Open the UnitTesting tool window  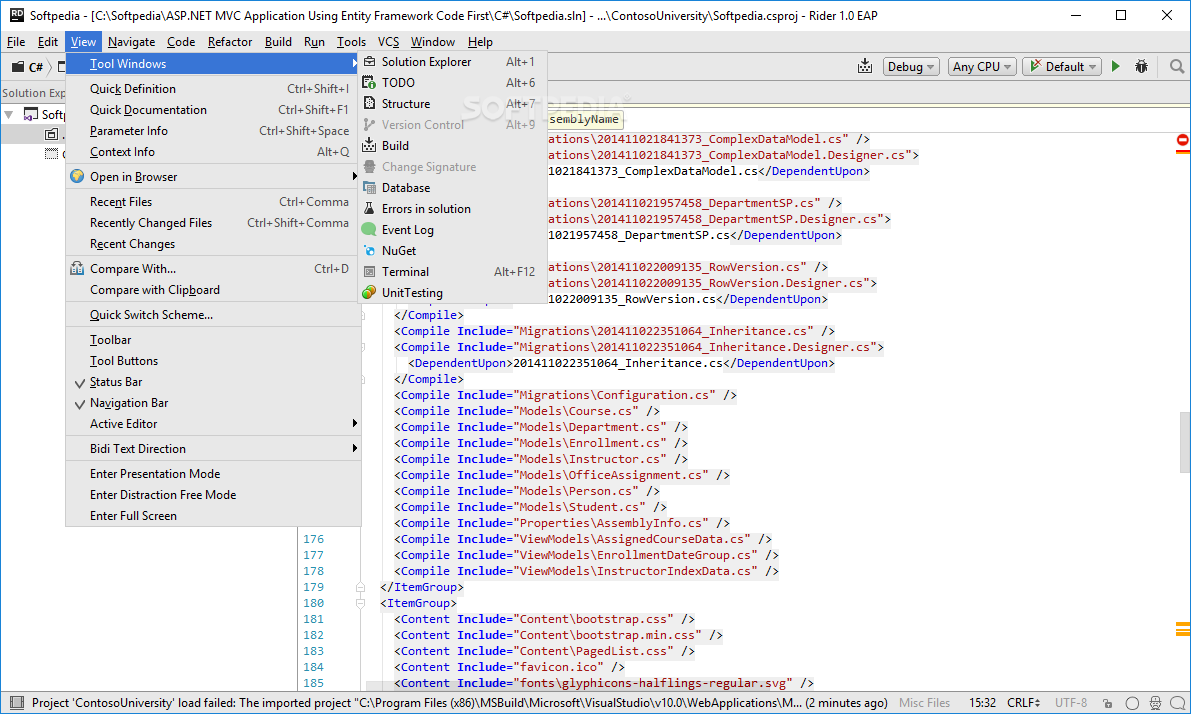click(452, 292)
